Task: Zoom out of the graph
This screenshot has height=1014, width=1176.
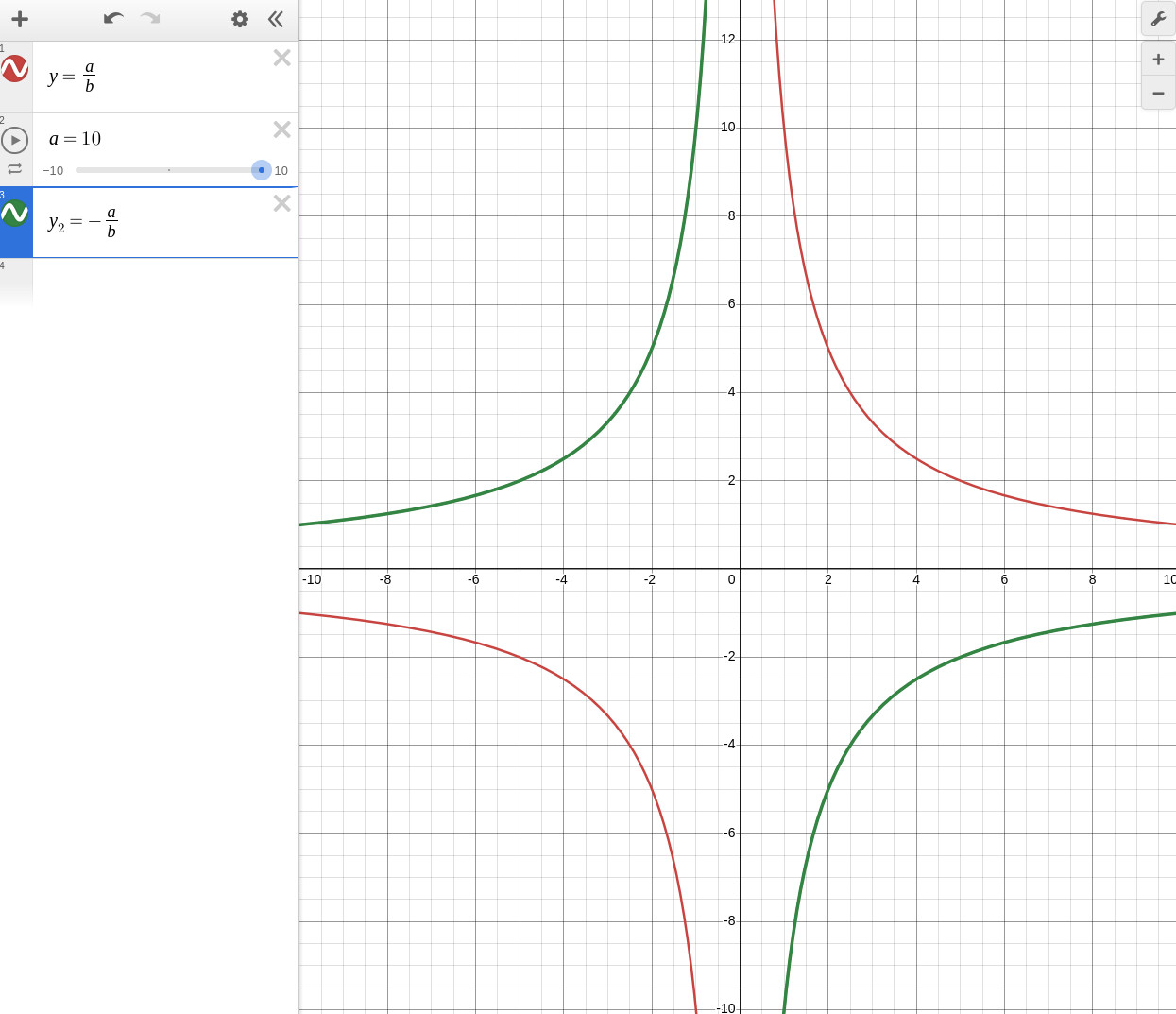Action: 1158,93
